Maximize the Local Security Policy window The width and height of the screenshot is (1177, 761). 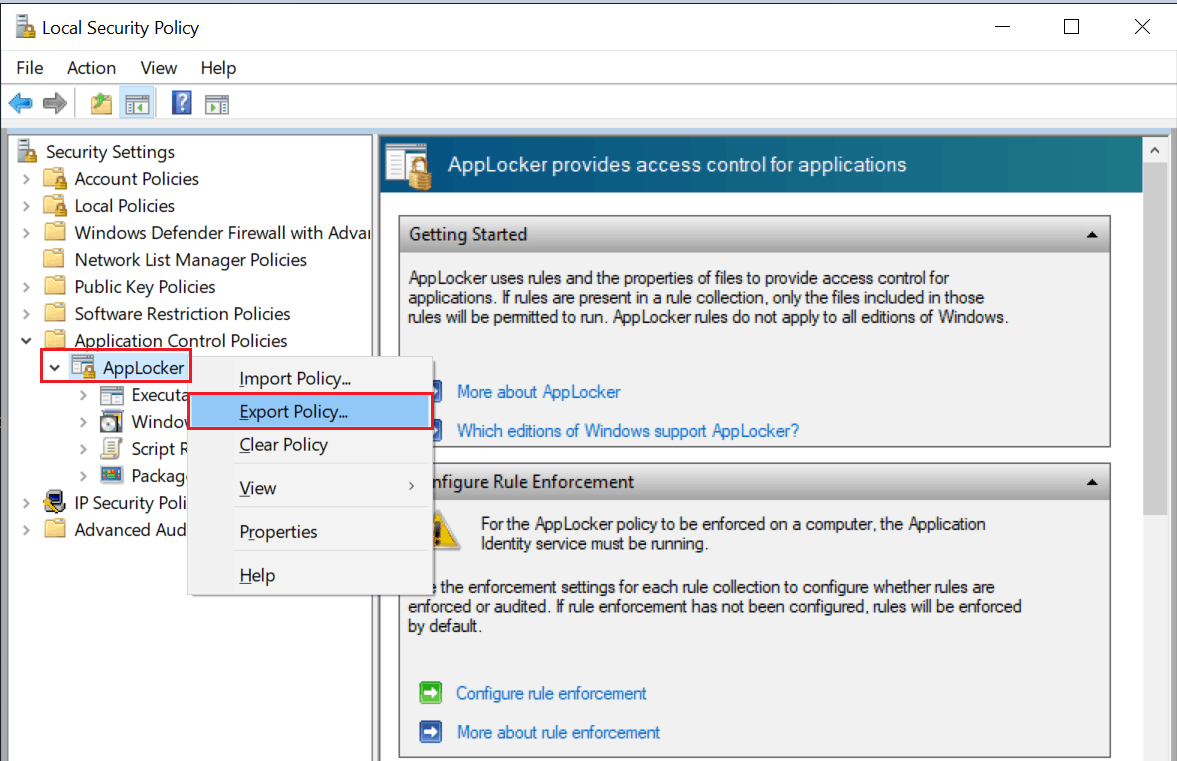pyautogui.click(x=1071, y=27)
